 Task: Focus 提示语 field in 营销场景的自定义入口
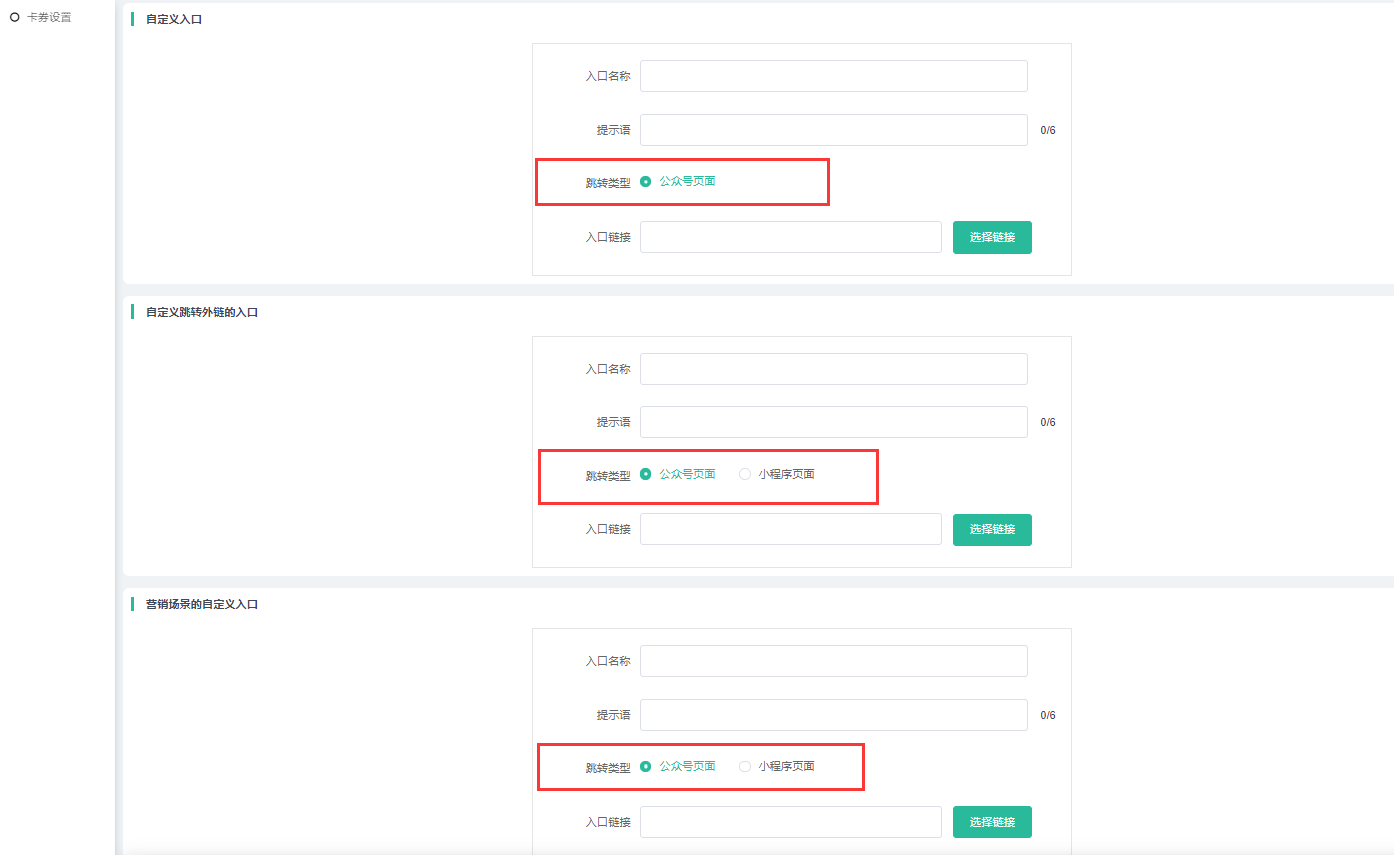(833, 715)
